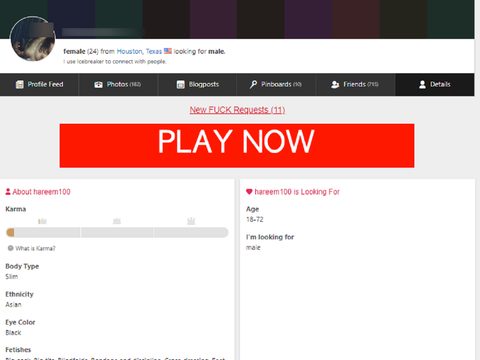Click the Profile Feed newspaper icon
This screenshot has width=480, height=360.
[x=20, y=84]
